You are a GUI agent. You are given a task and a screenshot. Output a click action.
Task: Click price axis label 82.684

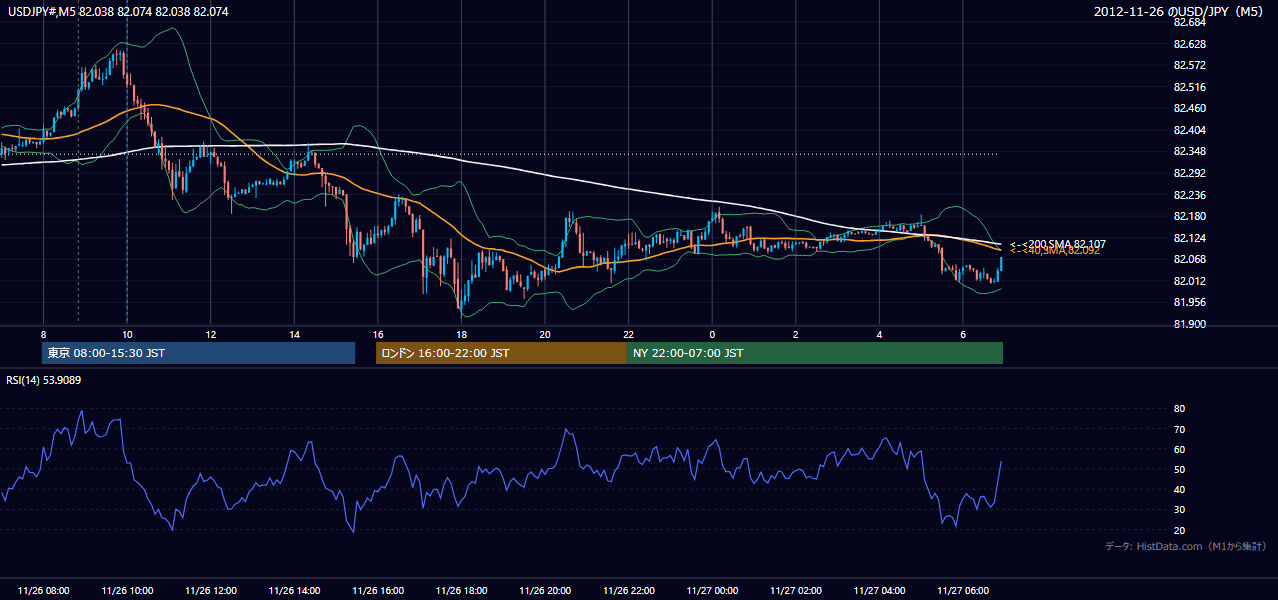click(x=1190, y=22)
